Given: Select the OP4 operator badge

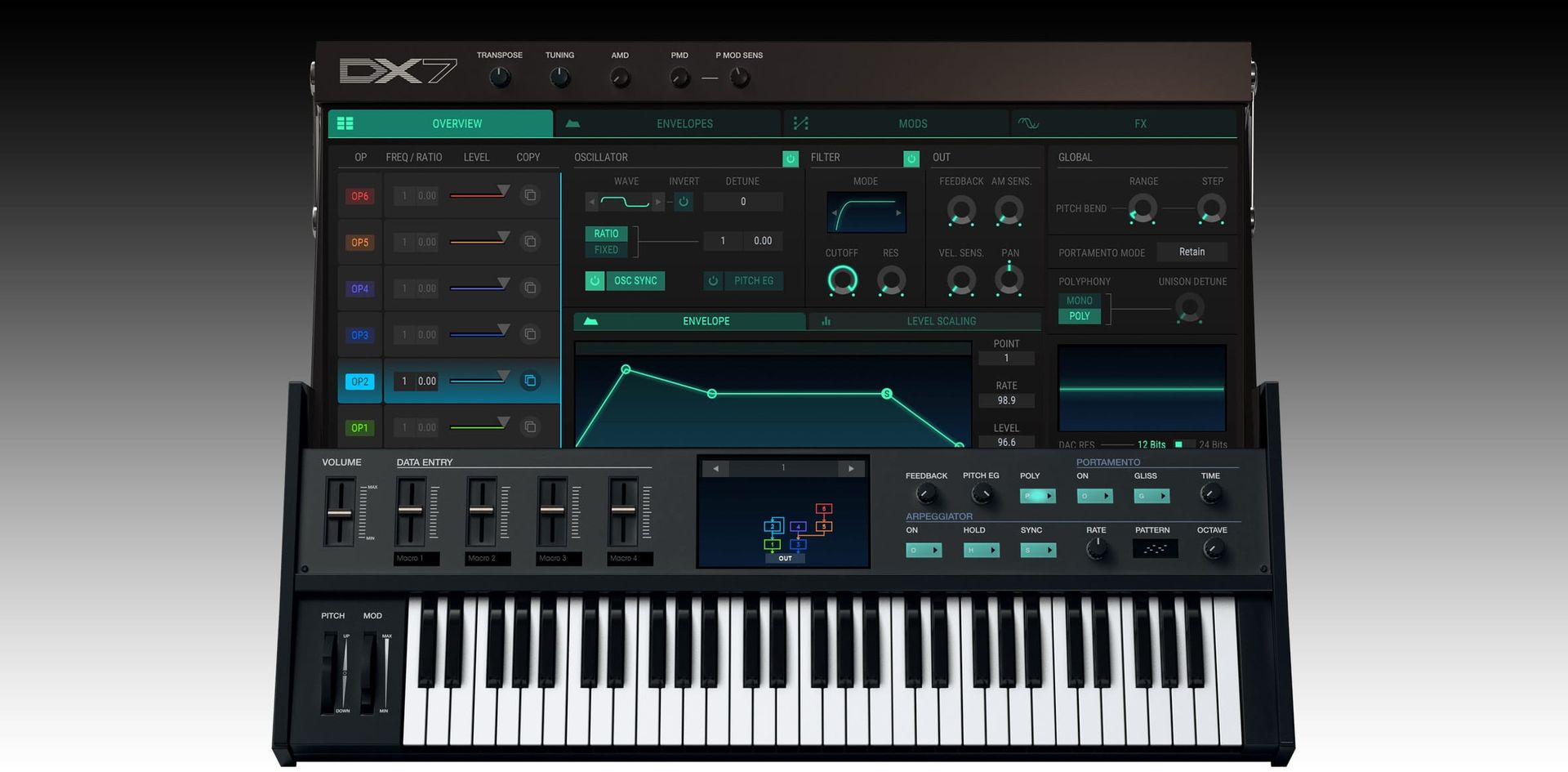Looking at the screenshot, I should (360, 288).
